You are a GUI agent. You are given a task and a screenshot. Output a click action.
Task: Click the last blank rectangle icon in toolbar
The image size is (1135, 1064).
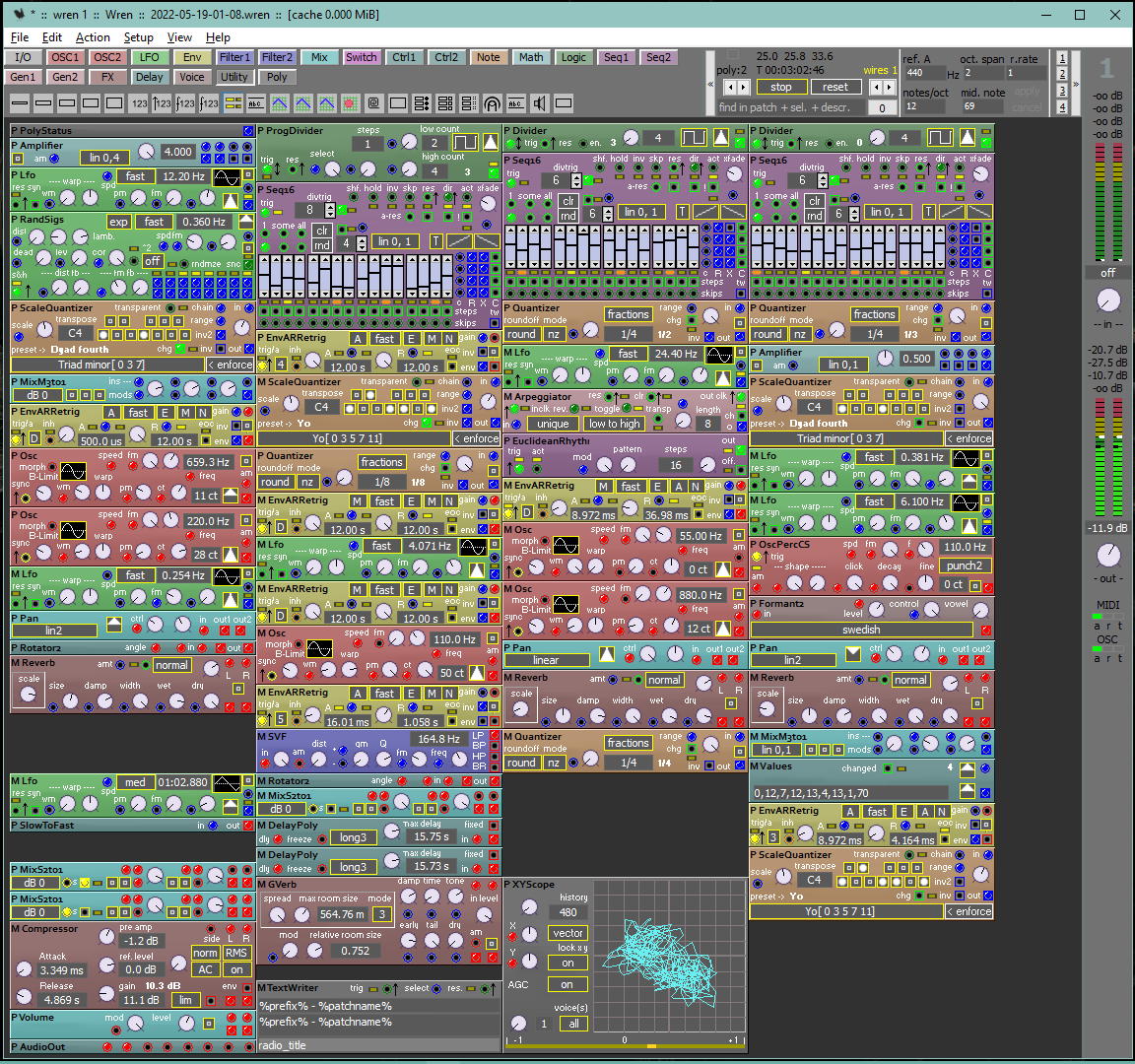(x=564, y=103)
